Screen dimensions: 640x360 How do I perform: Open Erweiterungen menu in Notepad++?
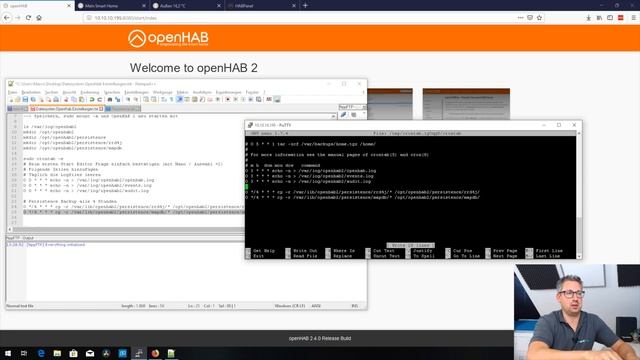click(x=229, y=92)
